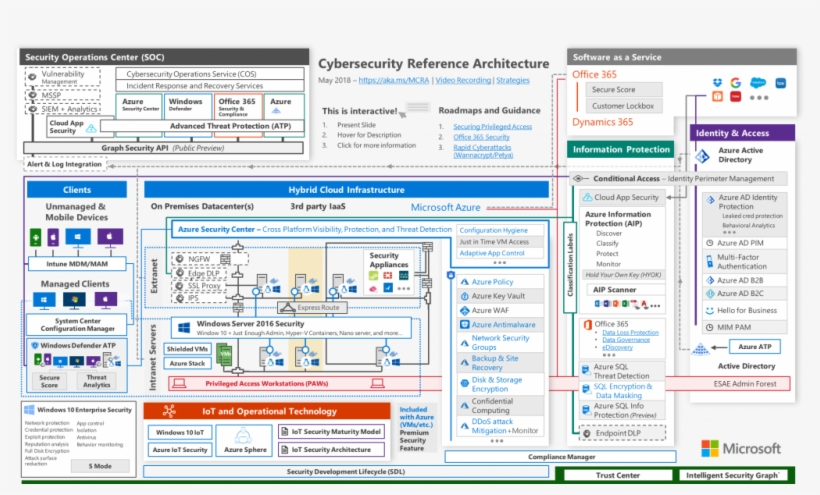
Task: Click the Azure Sphere icon
Action: click(x=243, y=436)
